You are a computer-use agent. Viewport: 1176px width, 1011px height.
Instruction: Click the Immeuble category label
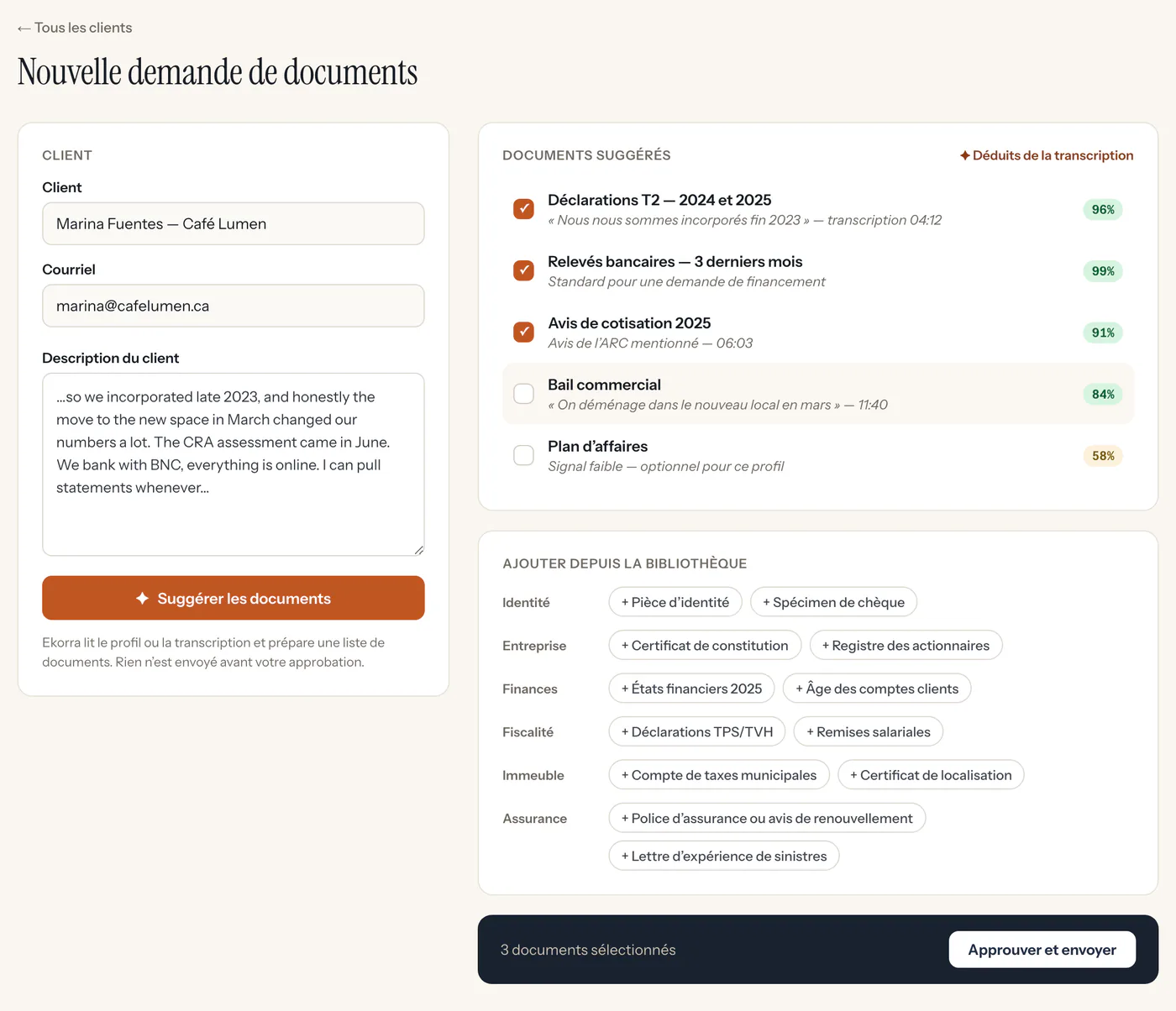(x=533, y=775)
